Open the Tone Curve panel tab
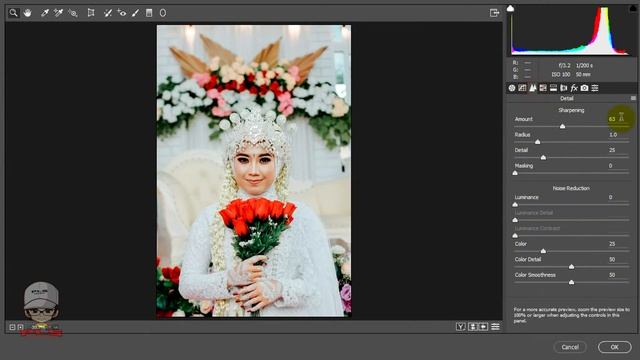This screenshot has width=640, height=360. [x=522, y=88]
